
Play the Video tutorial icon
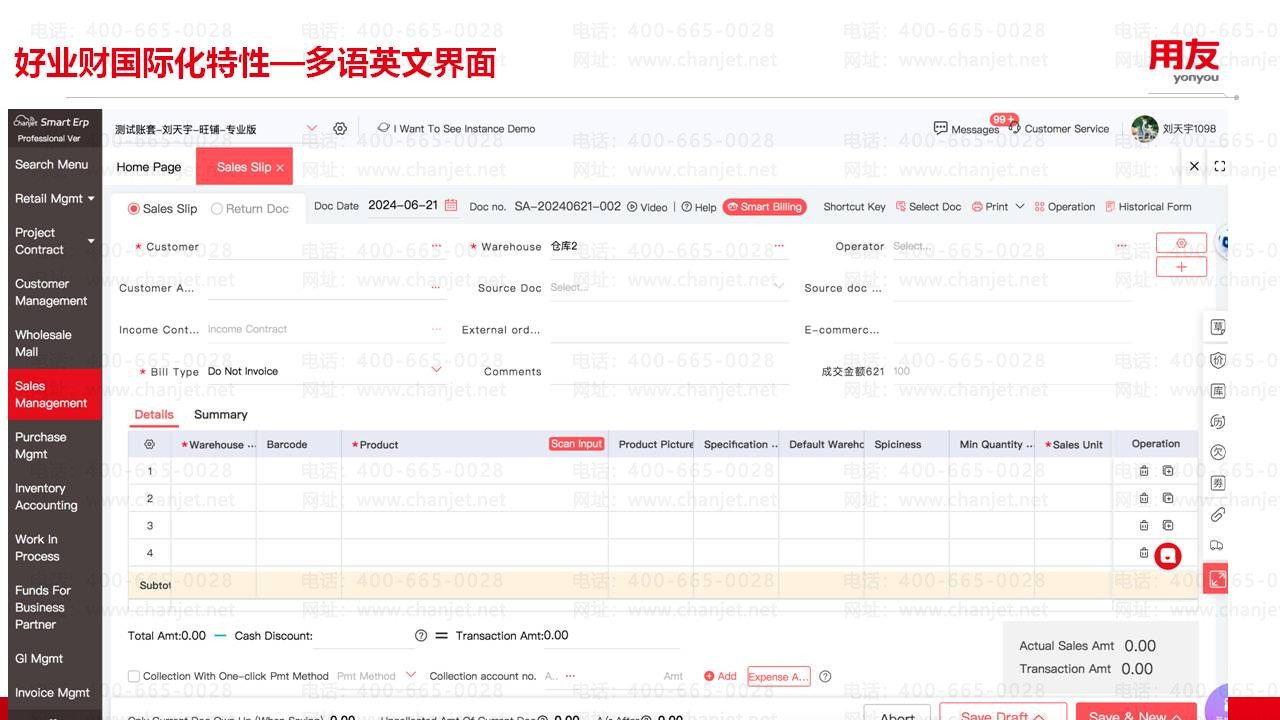pos(632,207)
